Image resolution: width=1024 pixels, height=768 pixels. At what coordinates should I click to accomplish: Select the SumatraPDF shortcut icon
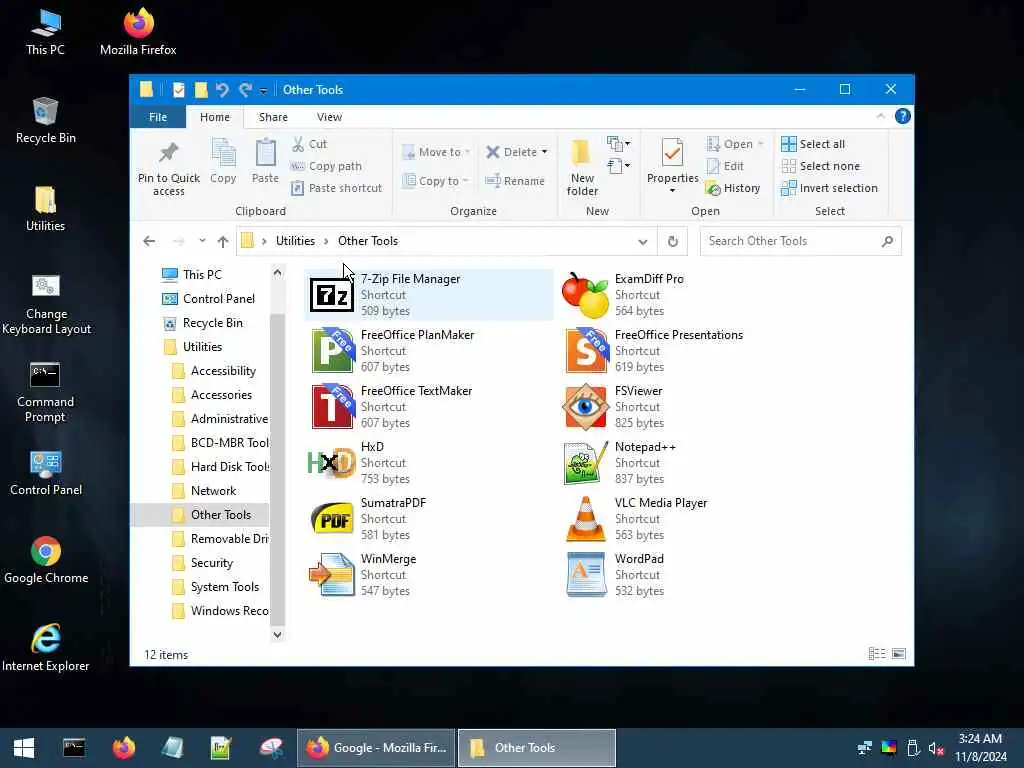tap(332, 519)
